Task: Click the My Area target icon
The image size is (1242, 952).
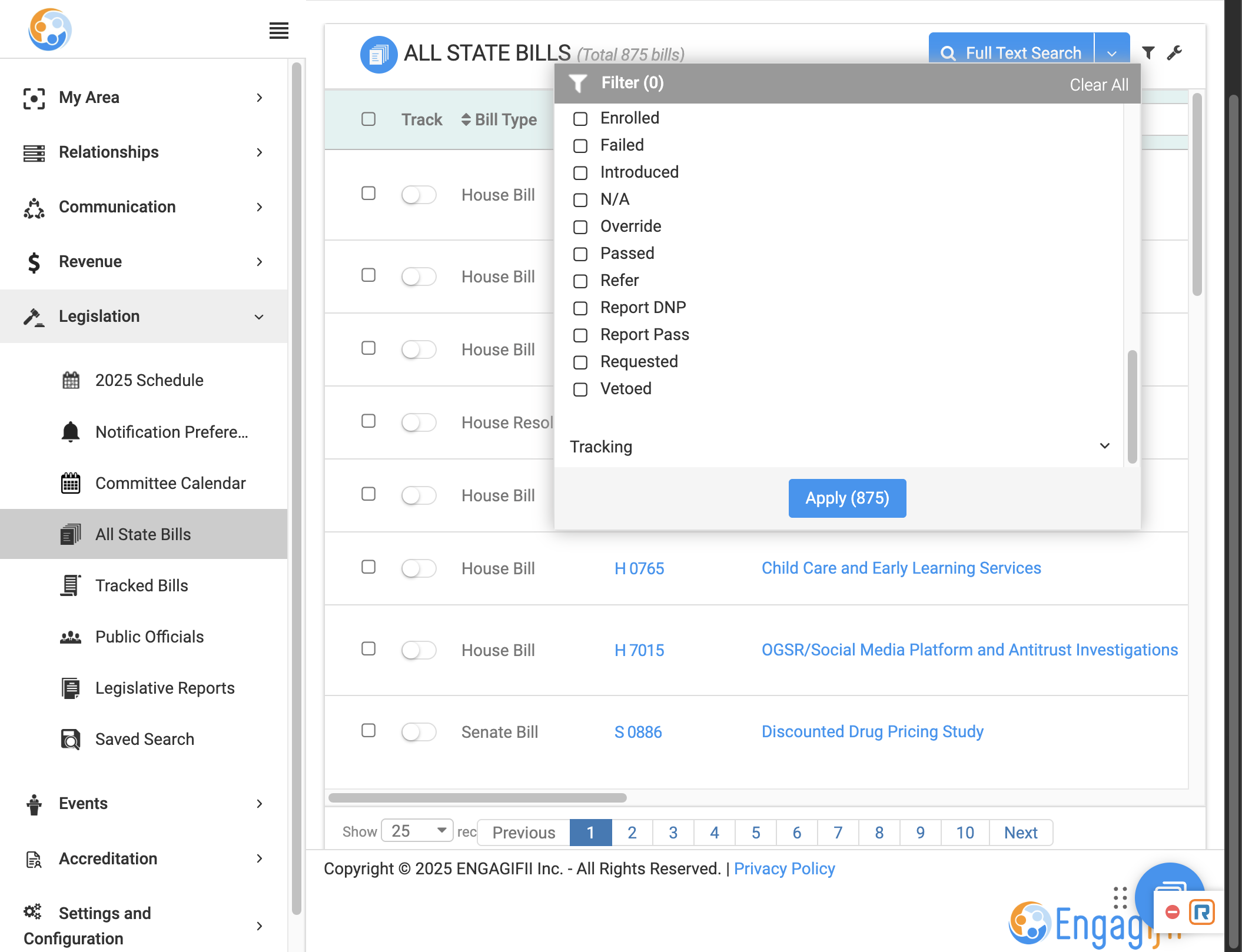Action: click(x=34, y=98)
